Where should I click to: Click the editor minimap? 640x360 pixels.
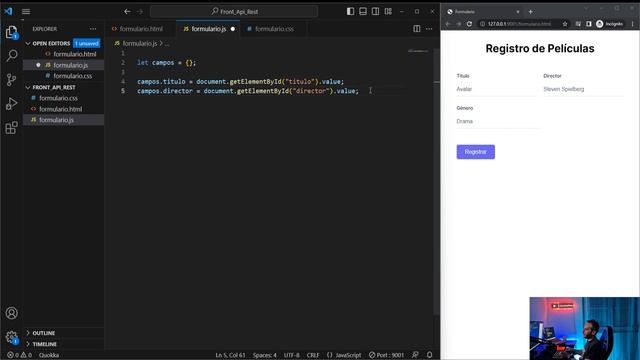418,51
